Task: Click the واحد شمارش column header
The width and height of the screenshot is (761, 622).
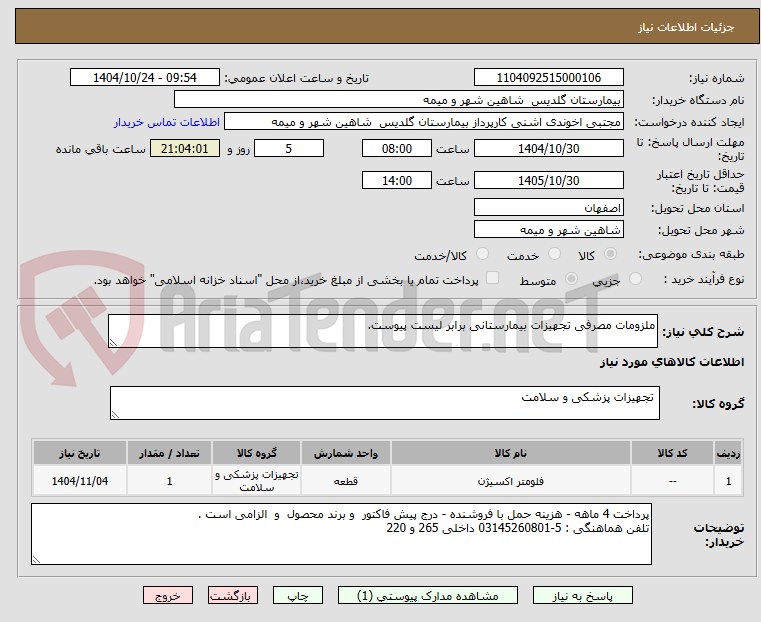Action: tap(346, 453)
